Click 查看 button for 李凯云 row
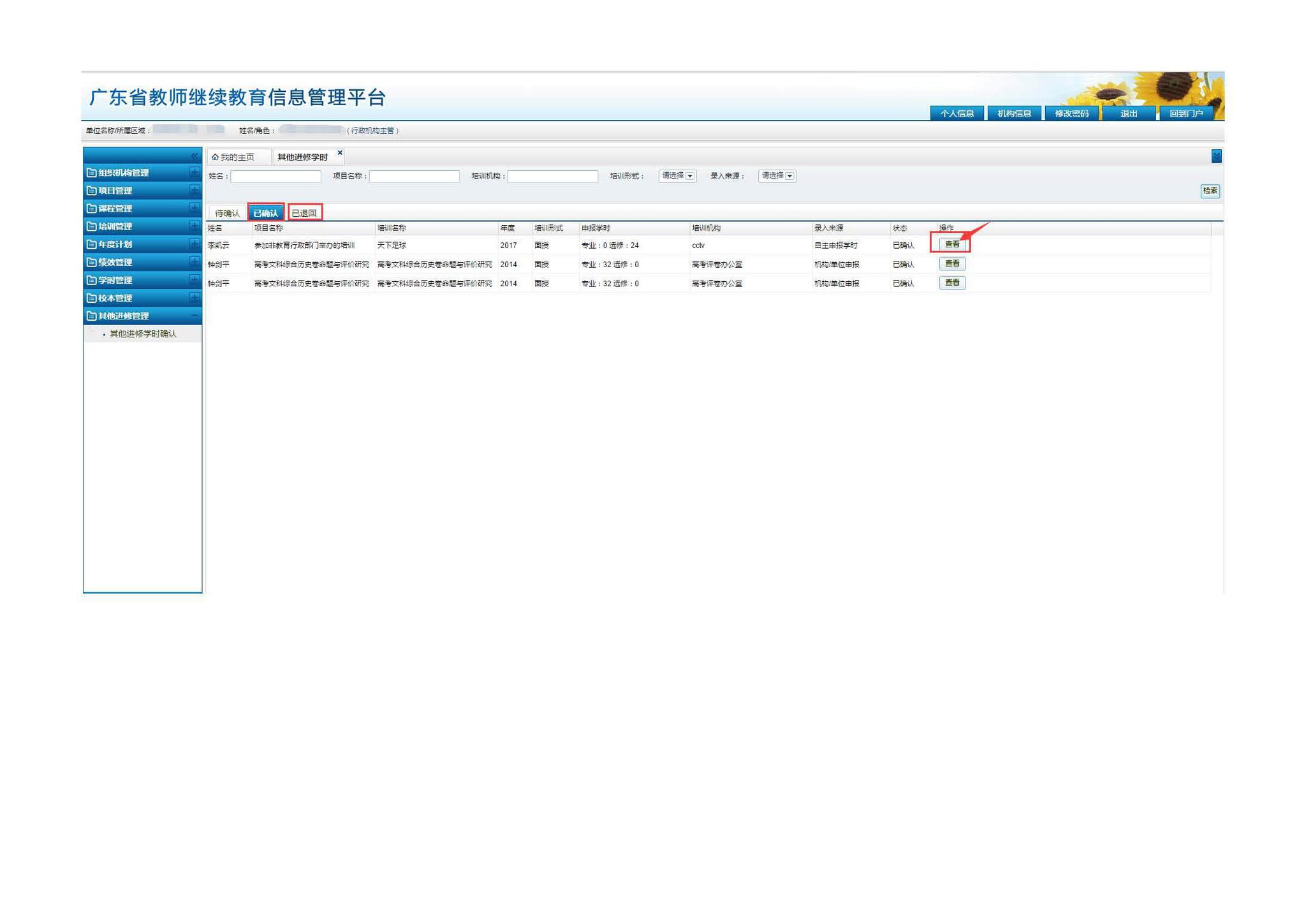 pos(951,244)
